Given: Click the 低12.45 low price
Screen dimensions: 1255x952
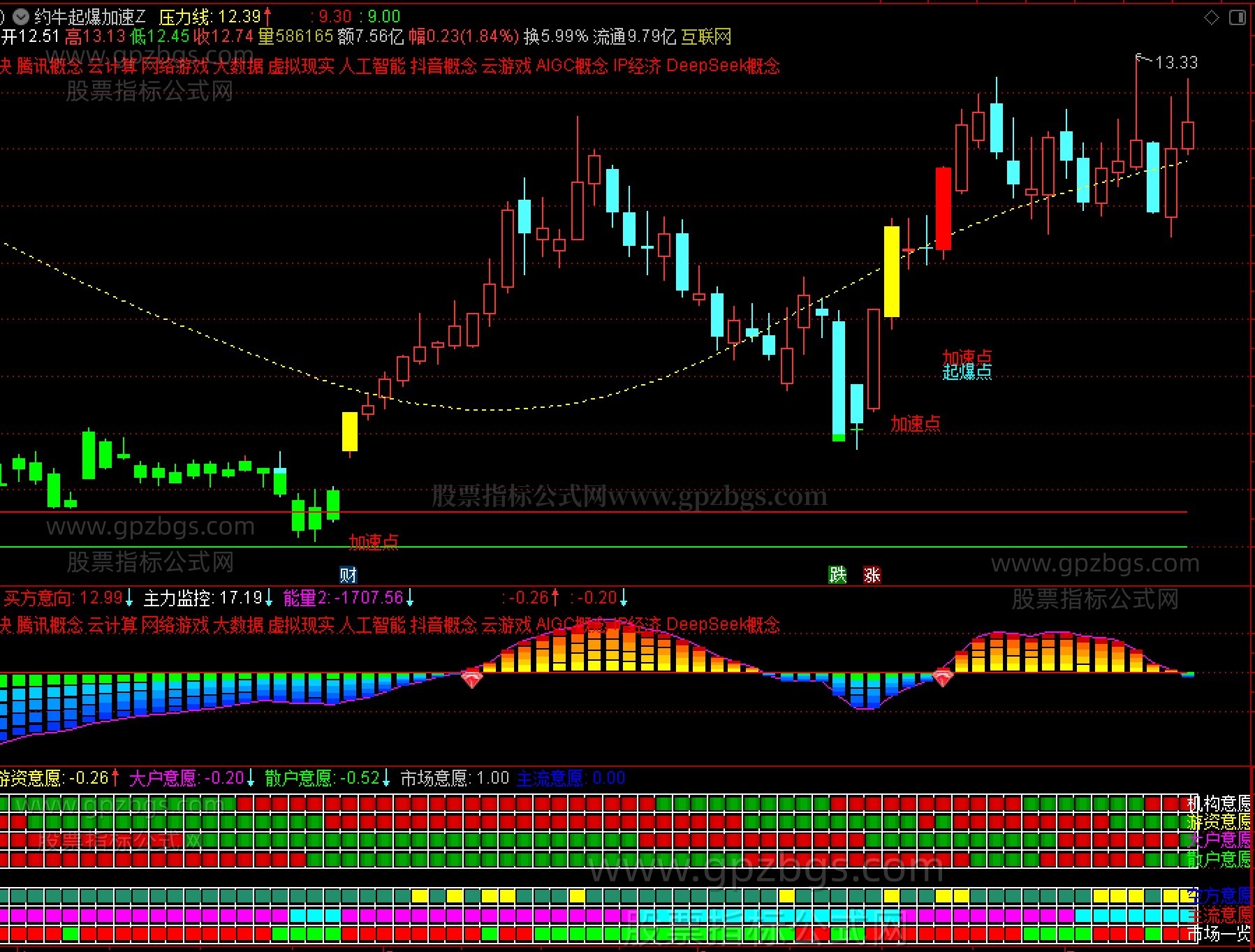Looking at the screenshot, I should [x=160, y=36].
